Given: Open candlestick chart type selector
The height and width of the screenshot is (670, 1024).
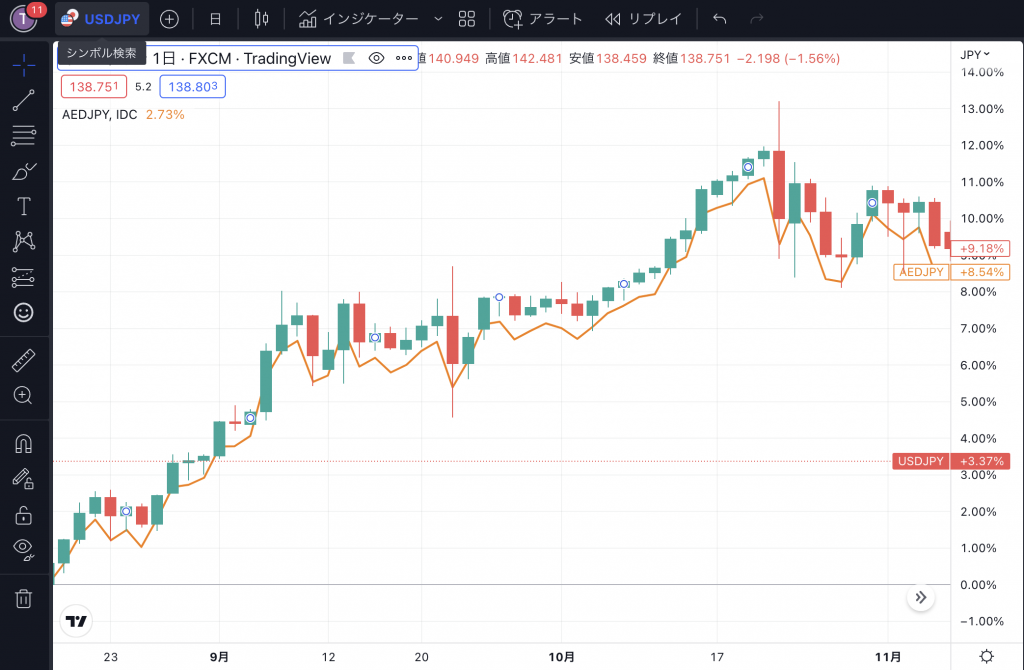Looking at the screenshot, I should 262,19.
